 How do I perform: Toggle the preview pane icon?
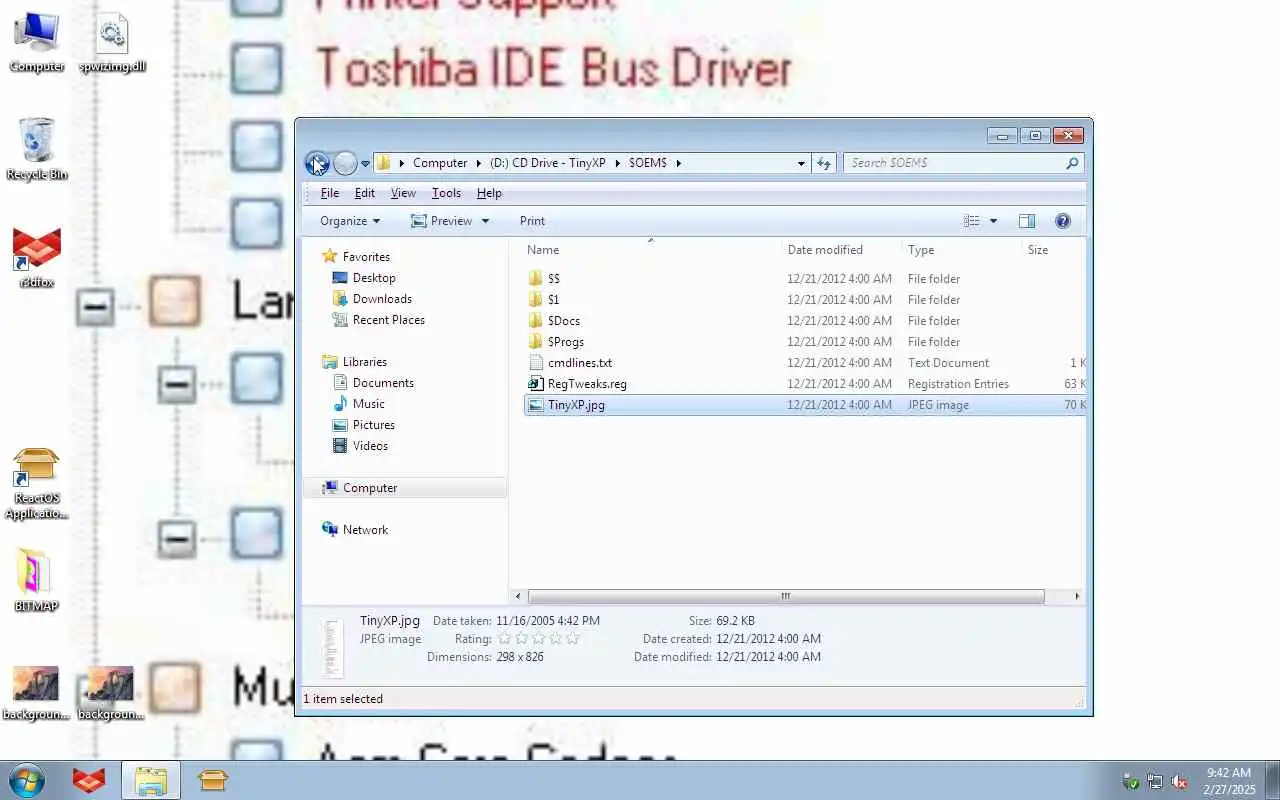coord(1027,221)
